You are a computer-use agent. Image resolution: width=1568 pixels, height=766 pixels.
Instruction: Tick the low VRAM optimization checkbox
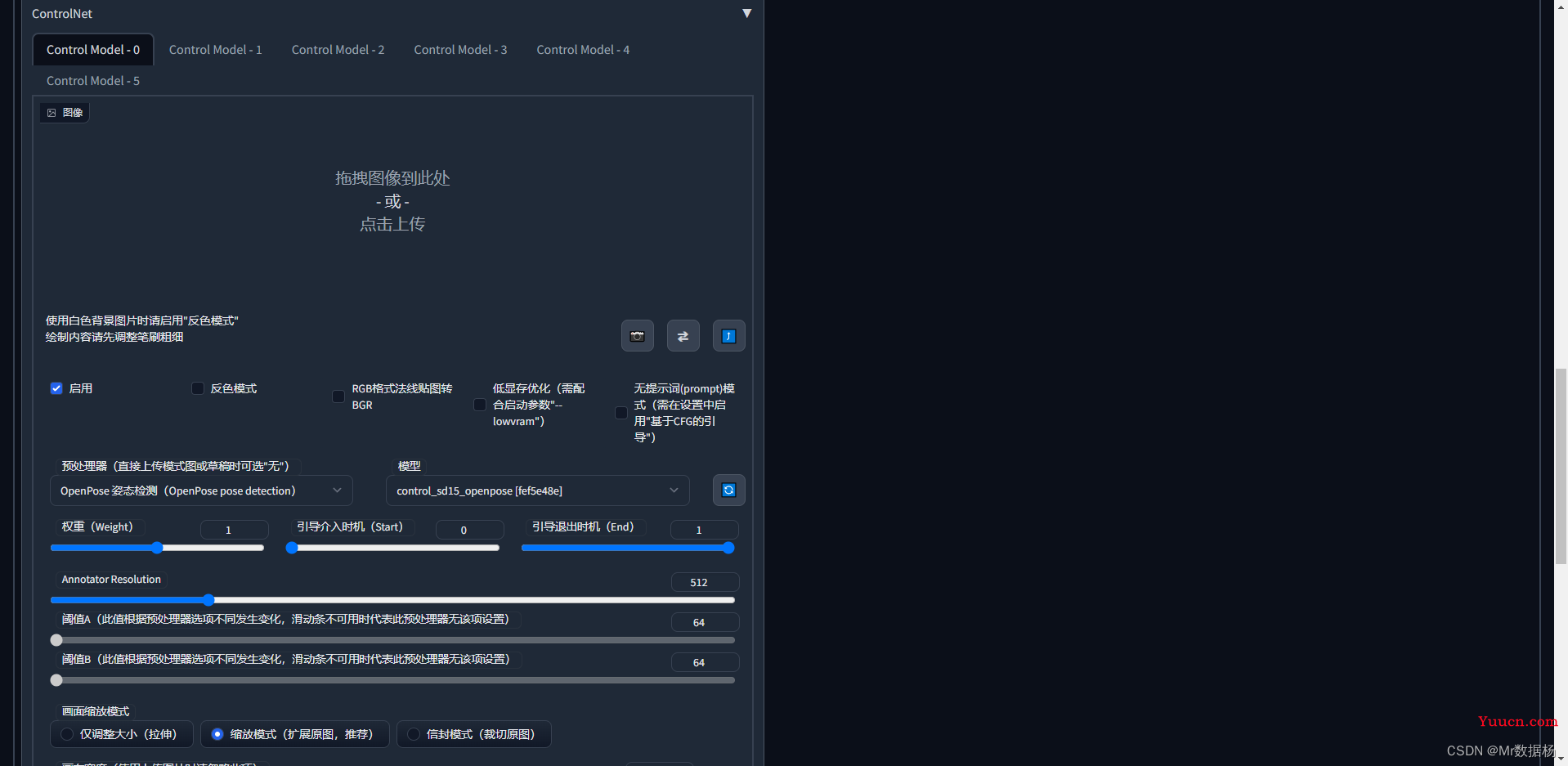tap(480, 405)
